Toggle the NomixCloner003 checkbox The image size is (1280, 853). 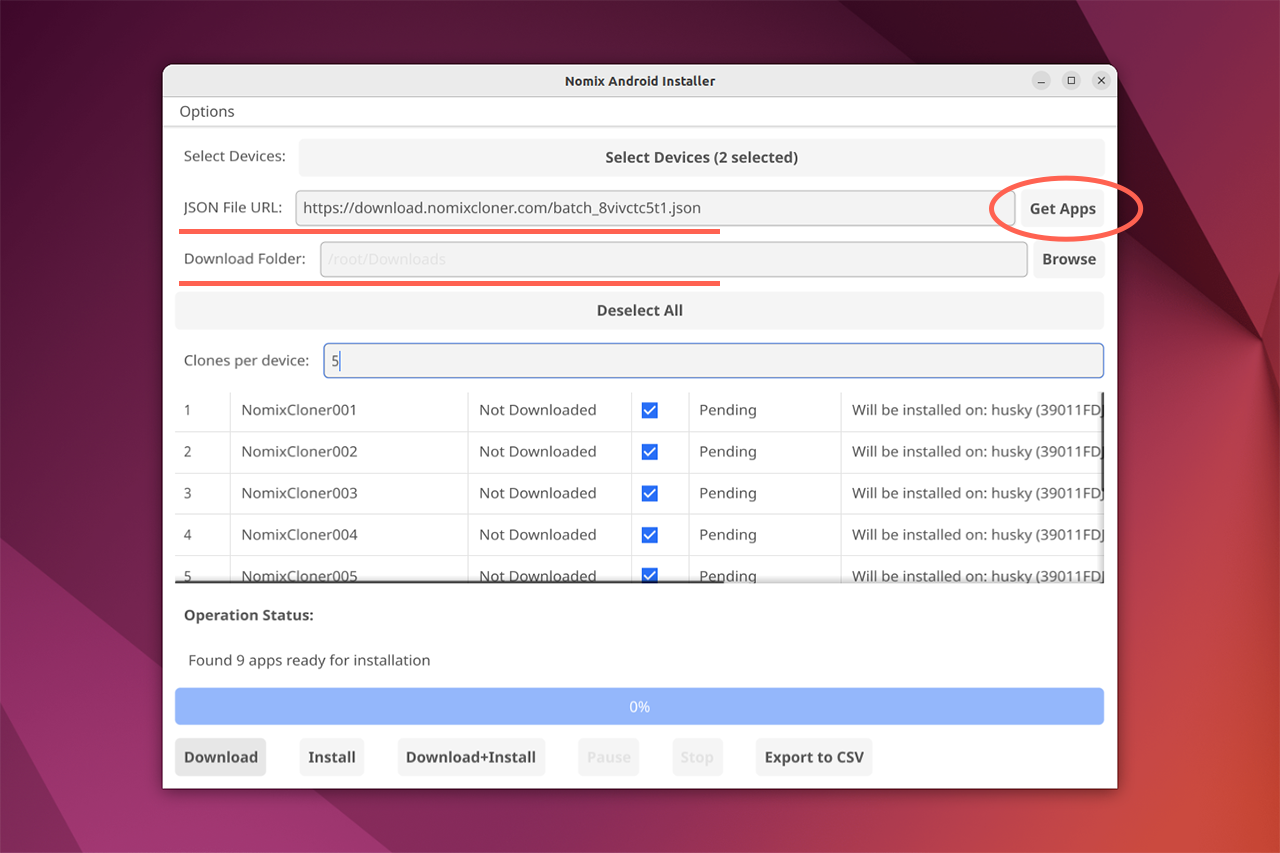pos(650,493)
